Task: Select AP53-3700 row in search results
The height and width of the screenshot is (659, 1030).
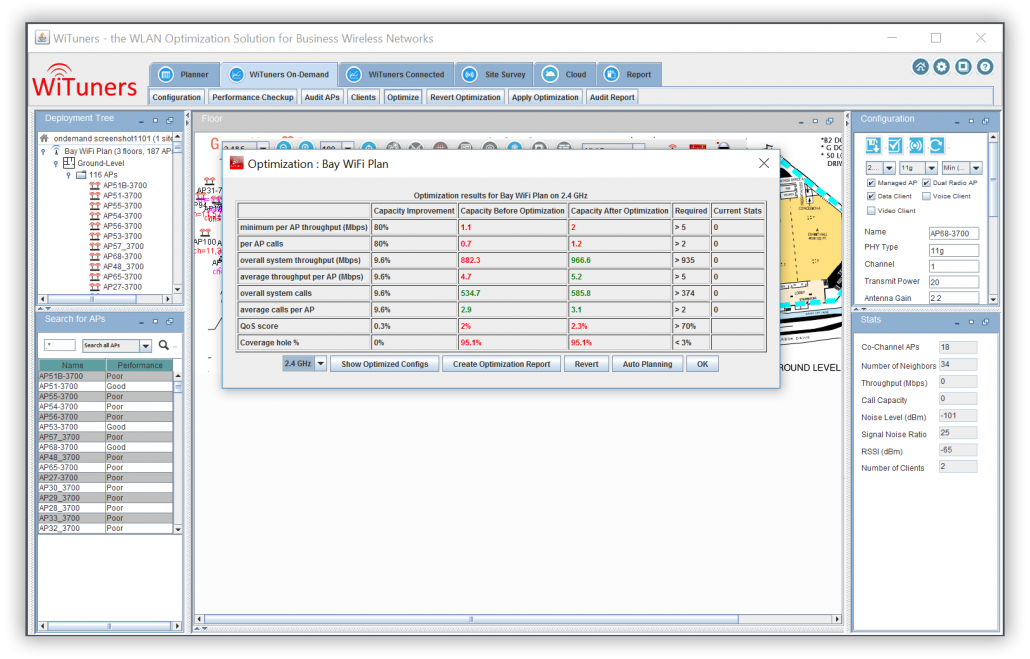Action: [106, 427]
